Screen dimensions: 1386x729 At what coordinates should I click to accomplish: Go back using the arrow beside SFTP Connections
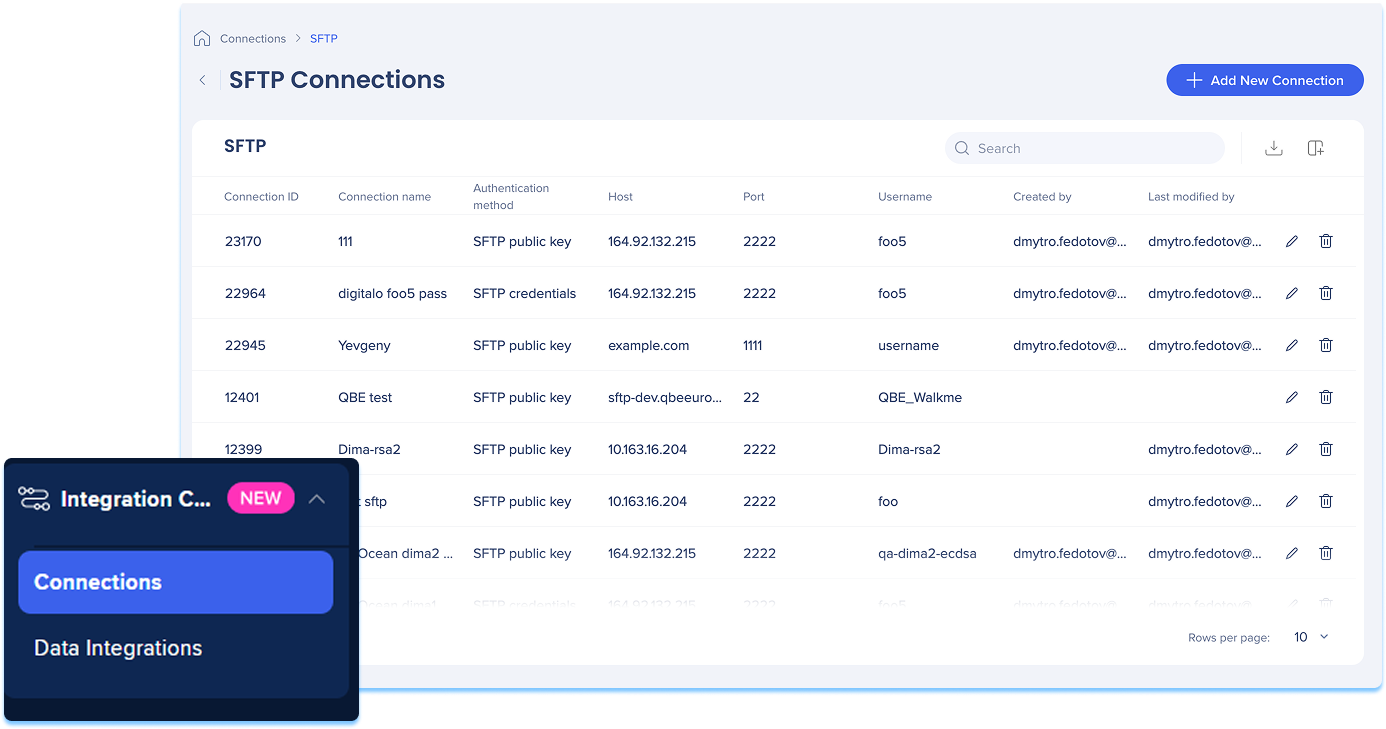pos(203,80)
